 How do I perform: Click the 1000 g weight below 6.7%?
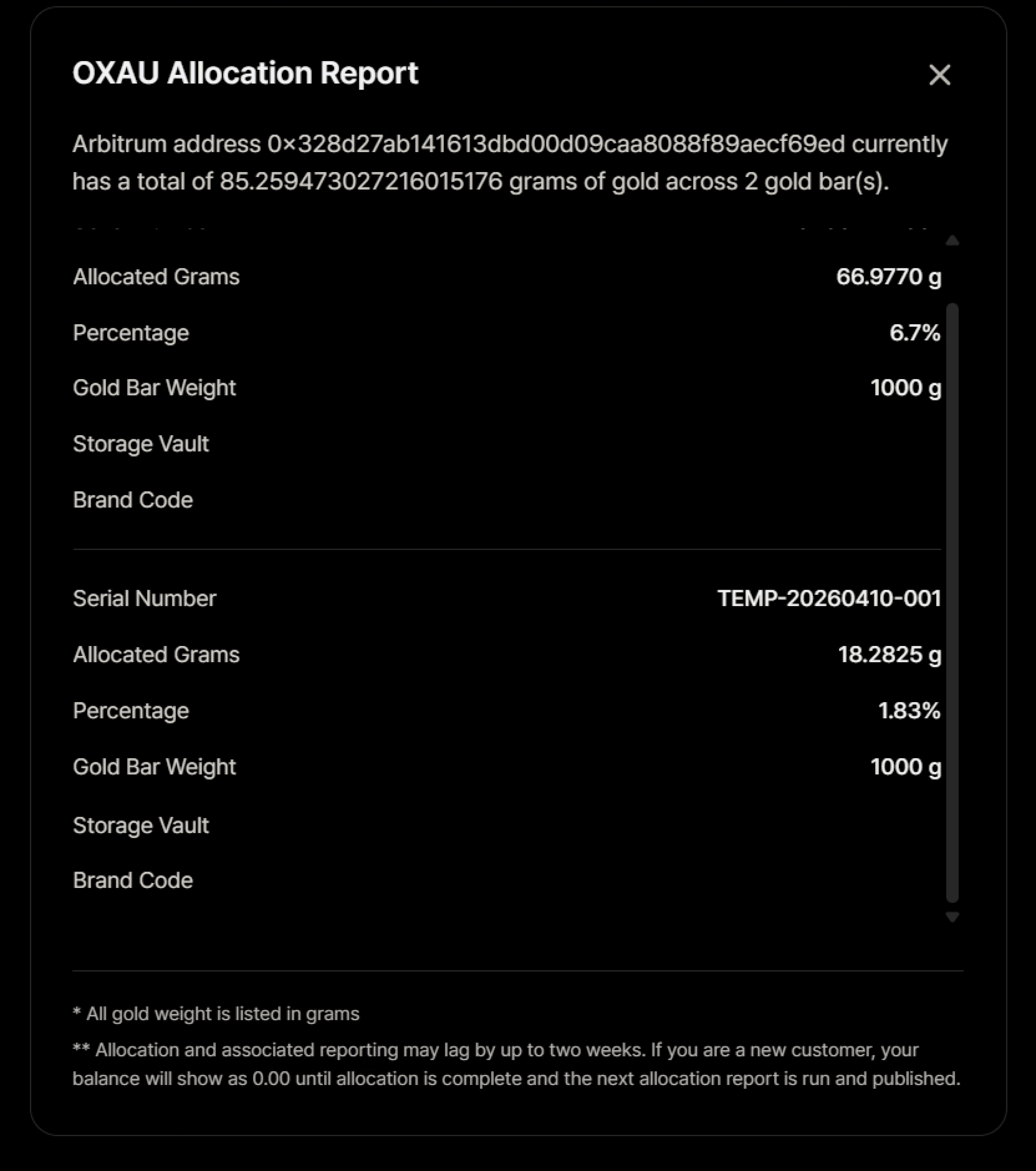click(x=905, y=388)
